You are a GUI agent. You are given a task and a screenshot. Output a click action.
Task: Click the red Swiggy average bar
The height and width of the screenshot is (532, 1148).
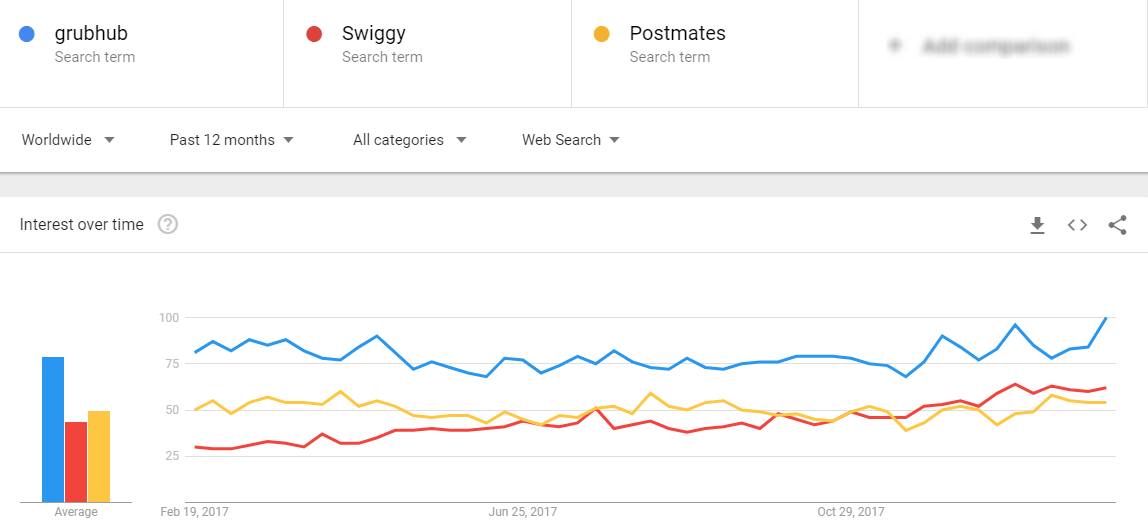pos(76,461)
